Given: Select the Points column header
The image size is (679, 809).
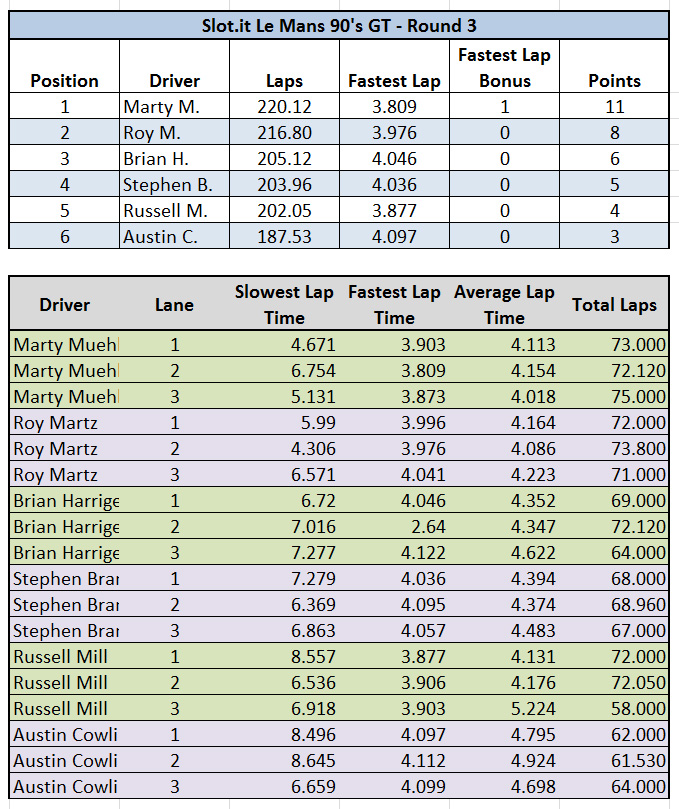Looking at the screenshot, I should pyautogui.click(x=614, y=81).
